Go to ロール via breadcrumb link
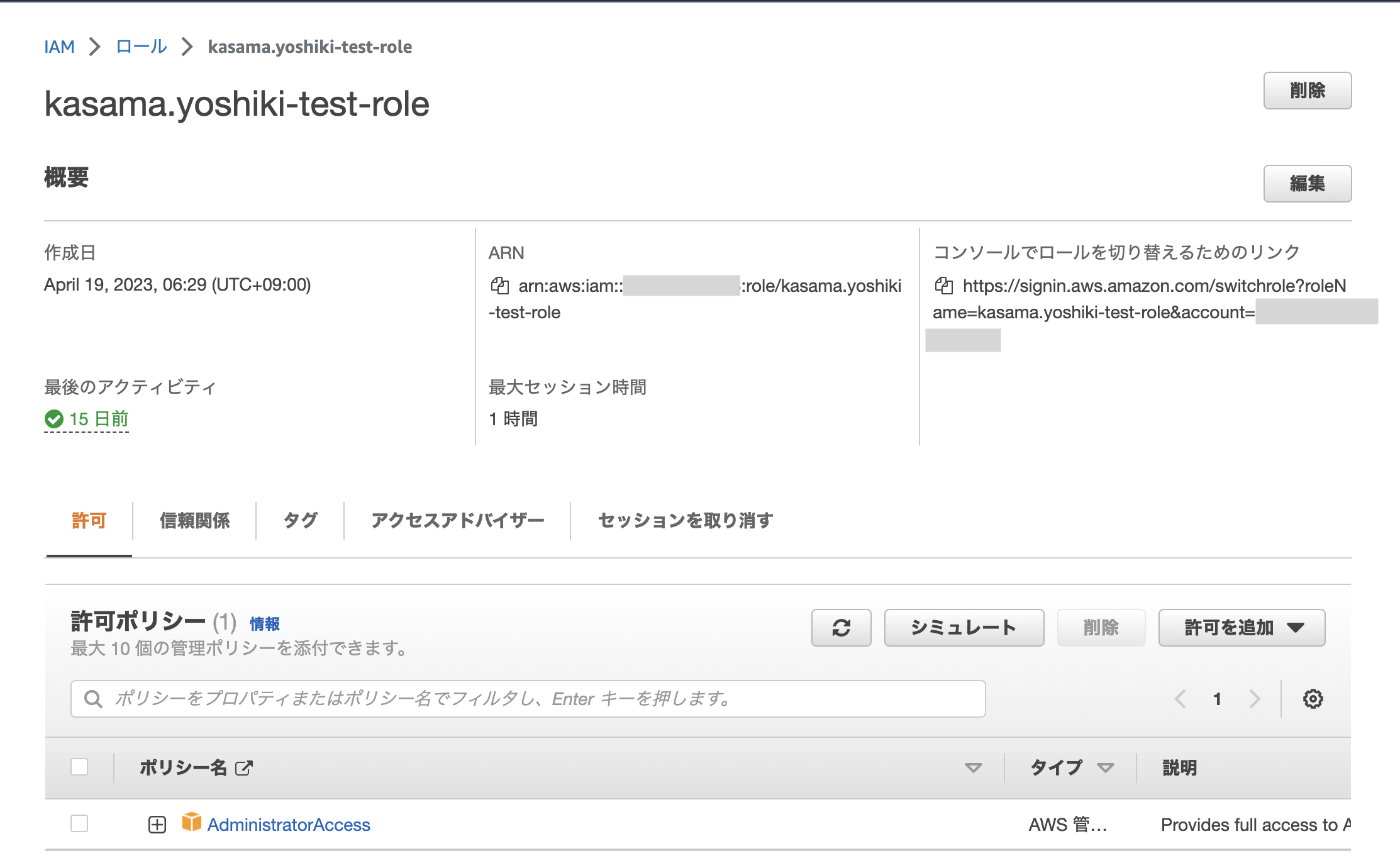The height and width of the screenshot is (863, 1400). click(x=142, y=47)
